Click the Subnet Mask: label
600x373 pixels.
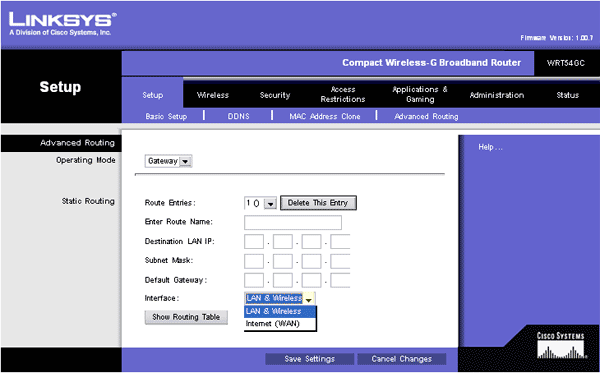[x=169, y=260]
